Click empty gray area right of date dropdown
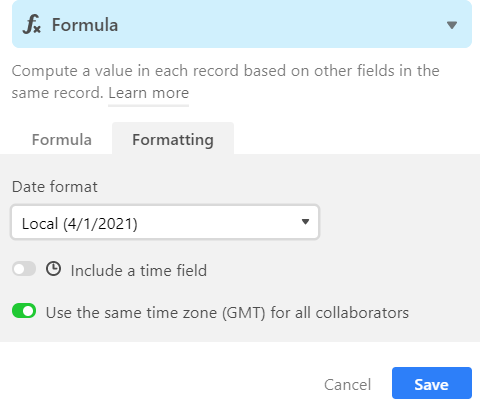The width and height of the screenshot is (480, 405). (397, 222)
